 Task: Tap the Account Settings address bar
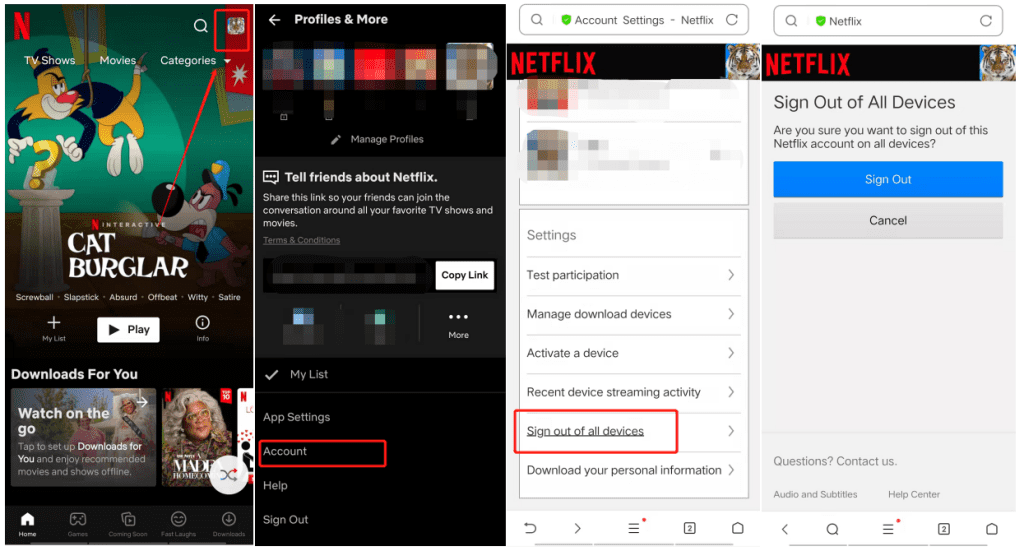pyautogui.click(x=633, y=20)
